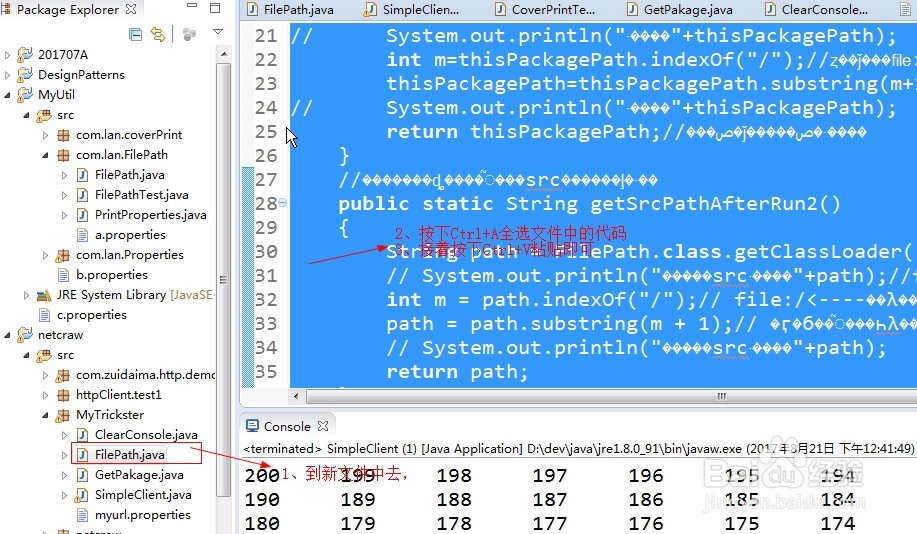Click console value 190
The image size is (917, 534).
click(261, 499)
